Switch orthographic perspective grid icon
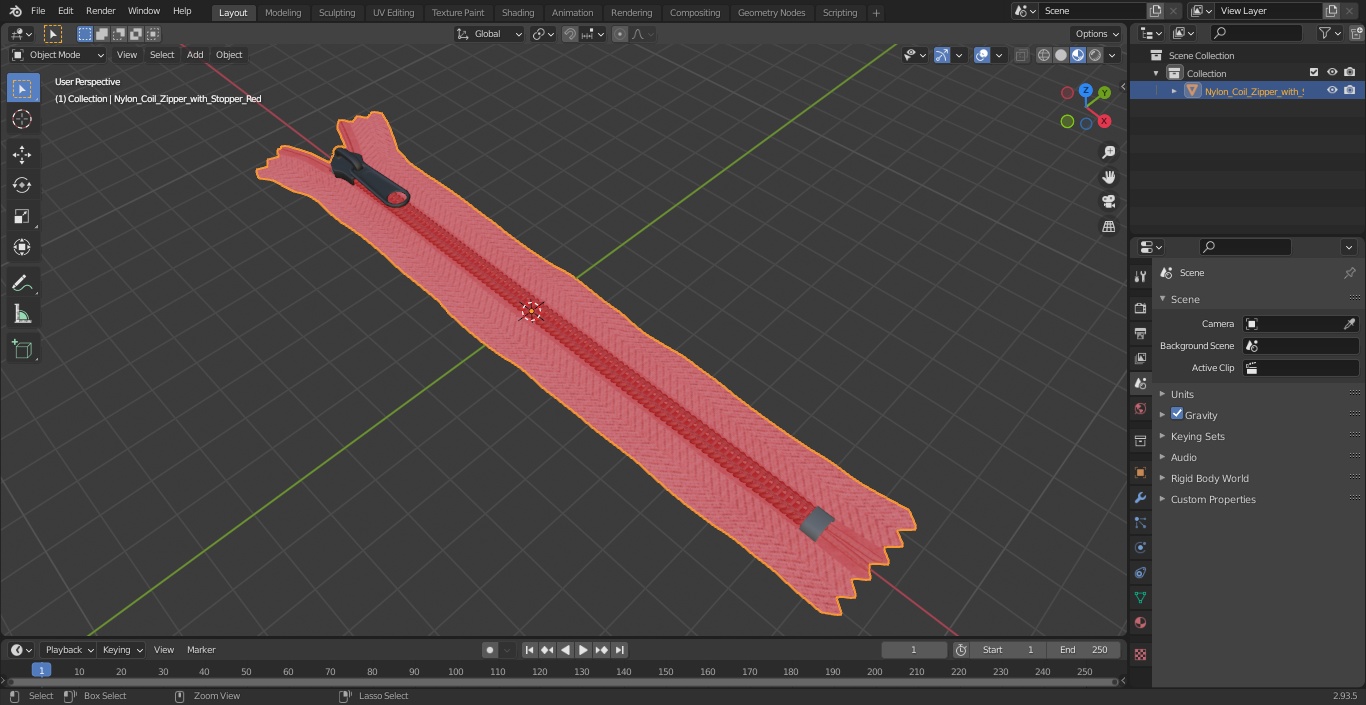 1108,227
